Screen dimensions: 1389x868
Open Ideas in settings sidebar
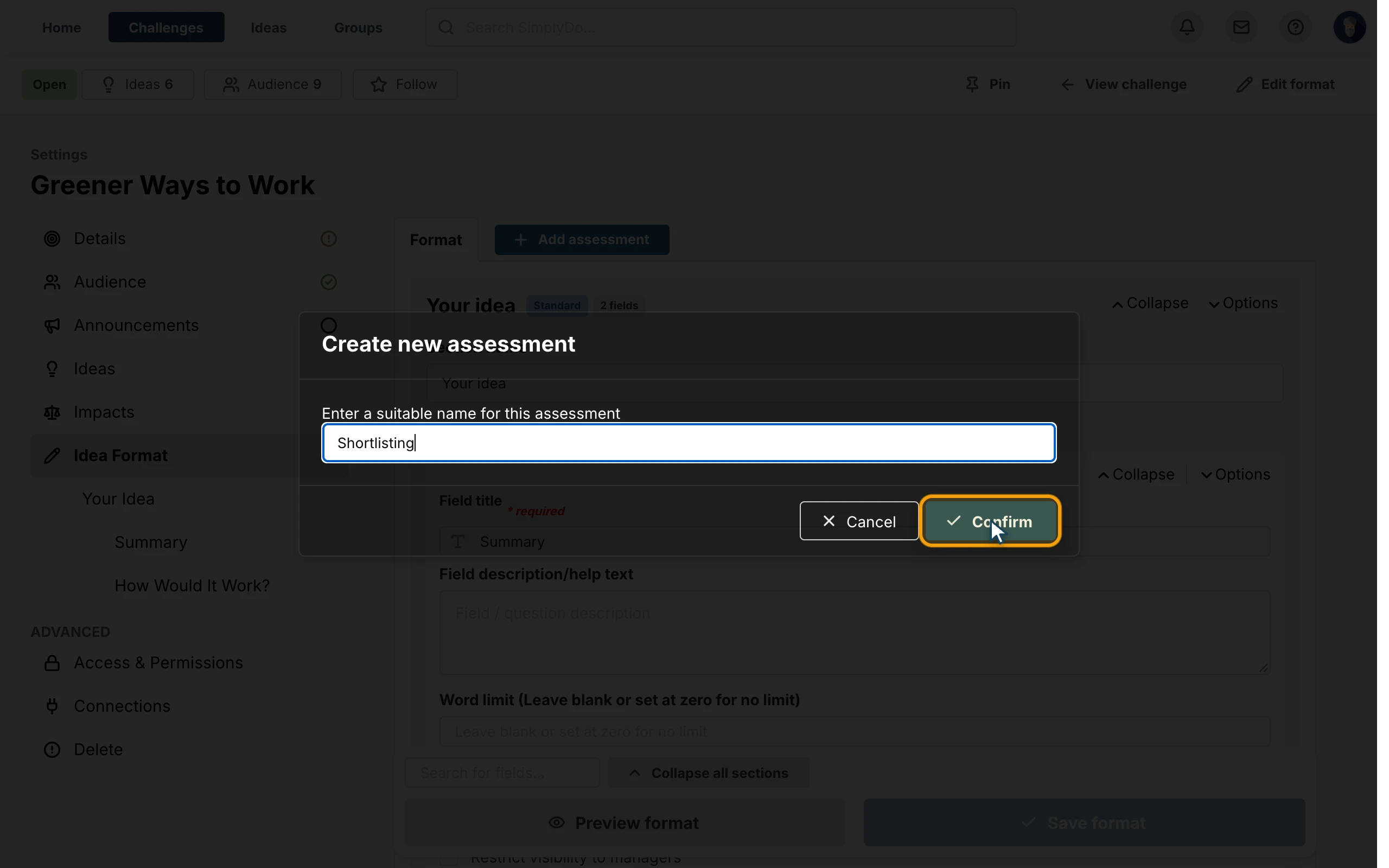click(x=189, y=368)
